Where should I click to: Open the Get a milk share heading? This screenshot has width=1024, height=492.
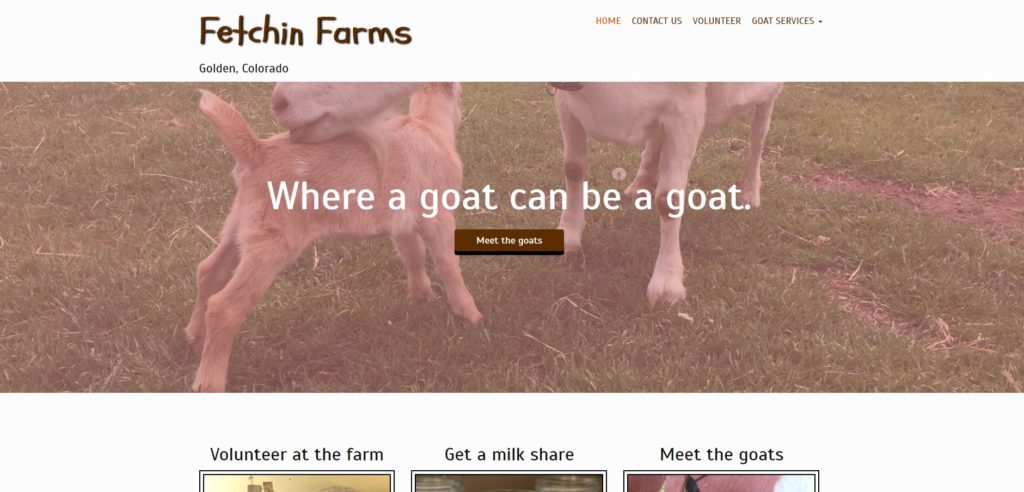pyautogui.click(x=509, y=454)
